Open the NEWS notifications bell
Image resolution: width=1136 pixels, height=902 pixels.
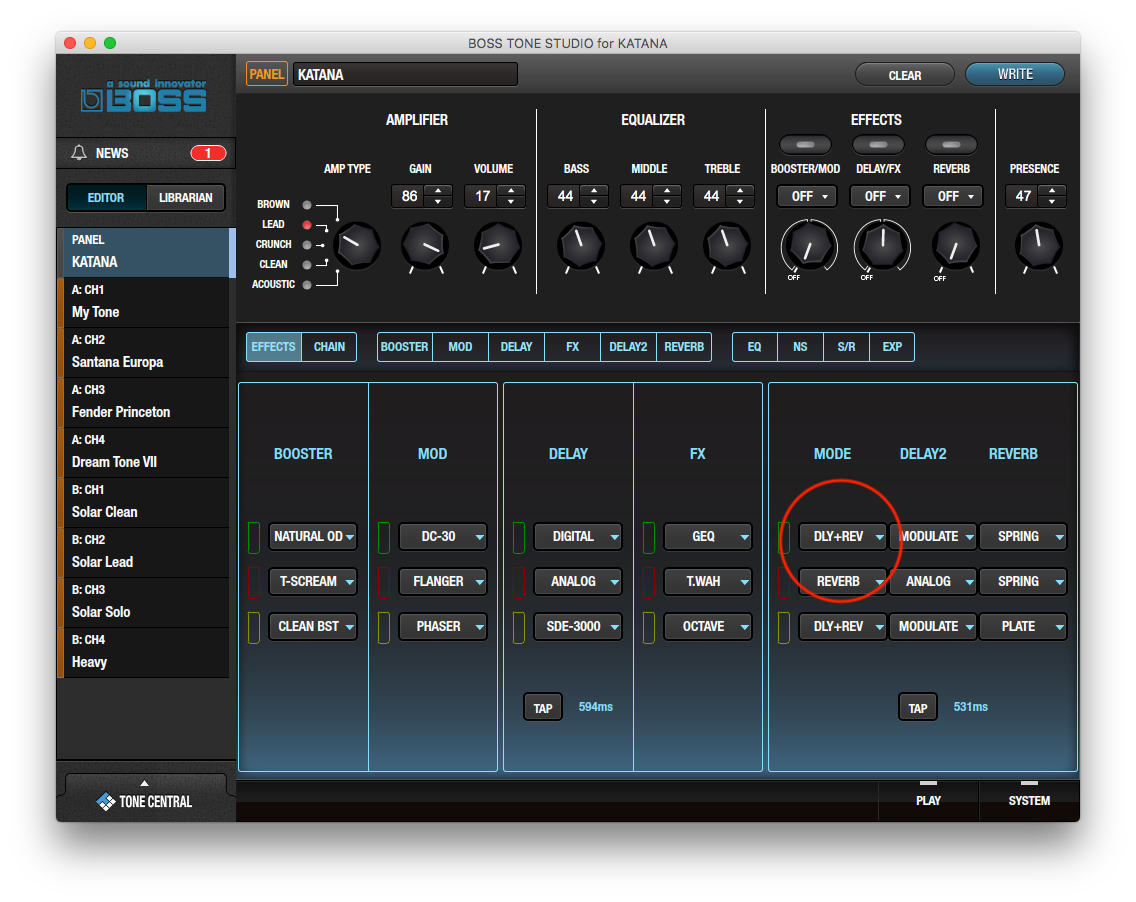(100, 153)
